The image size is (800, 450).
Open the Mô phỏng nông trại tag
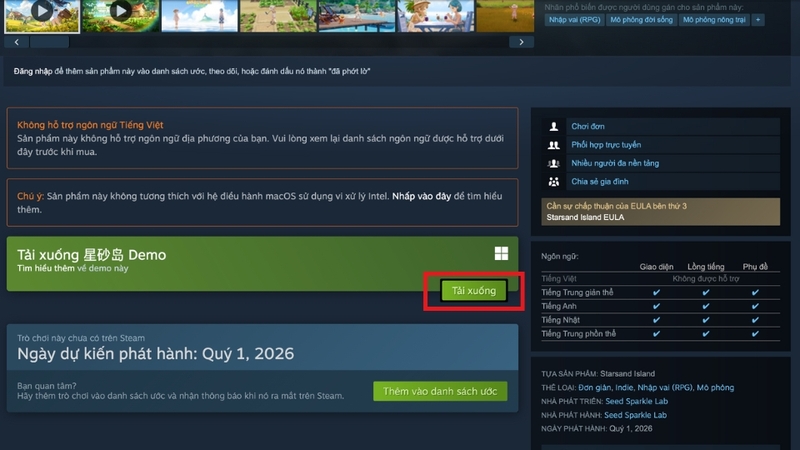[x=714, y=20]
